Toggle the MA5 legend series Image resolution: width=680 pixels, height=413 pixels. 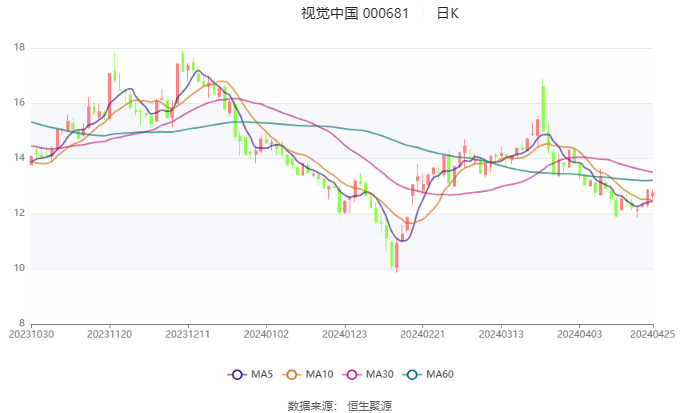pos(250,374)
